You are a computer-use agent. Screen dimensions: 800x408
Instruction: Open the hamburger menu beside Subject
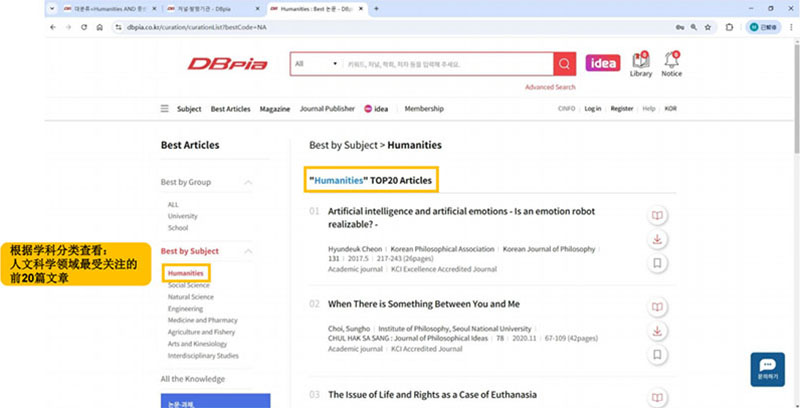coord(164,109)
